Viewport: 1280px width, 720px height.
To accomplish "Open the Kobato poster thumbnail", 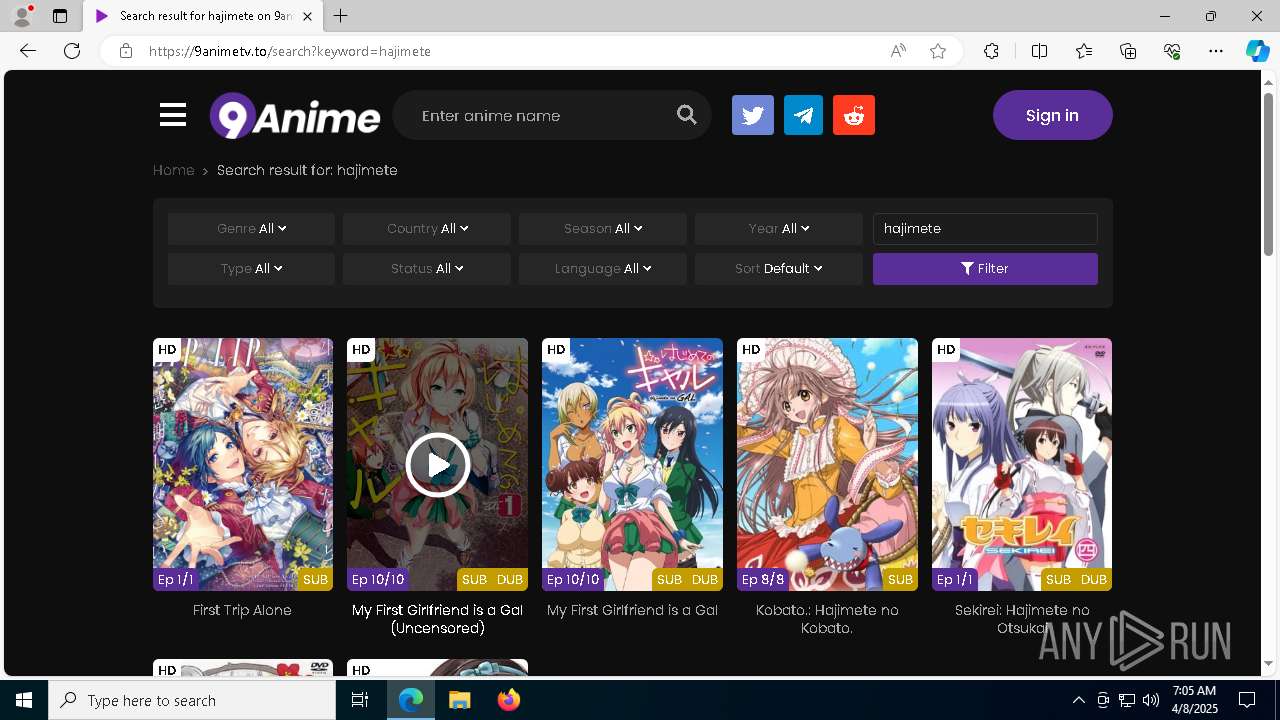I will [x=827, y=464].
